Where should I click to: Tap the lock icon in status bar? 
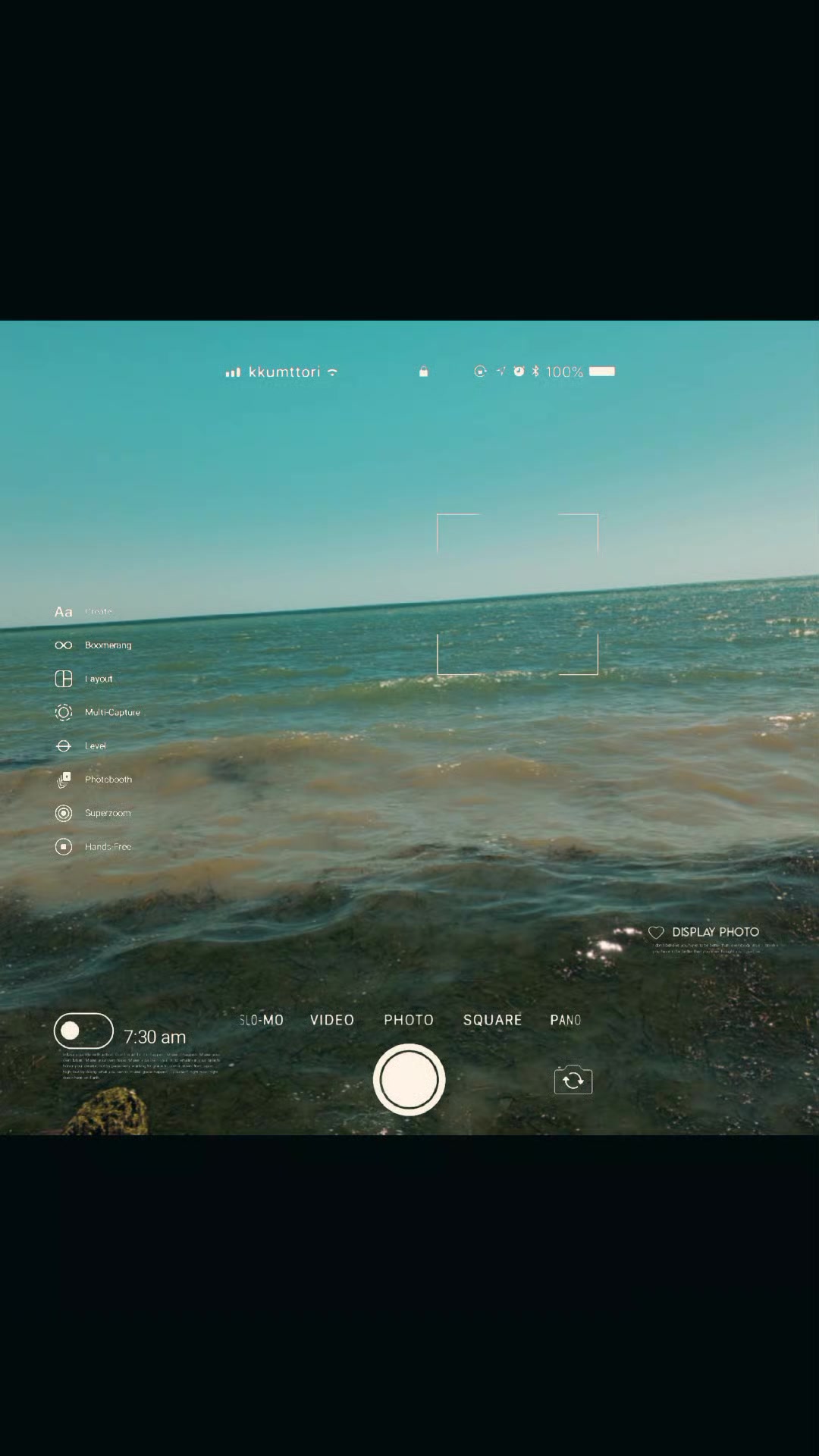coord(424,372)
